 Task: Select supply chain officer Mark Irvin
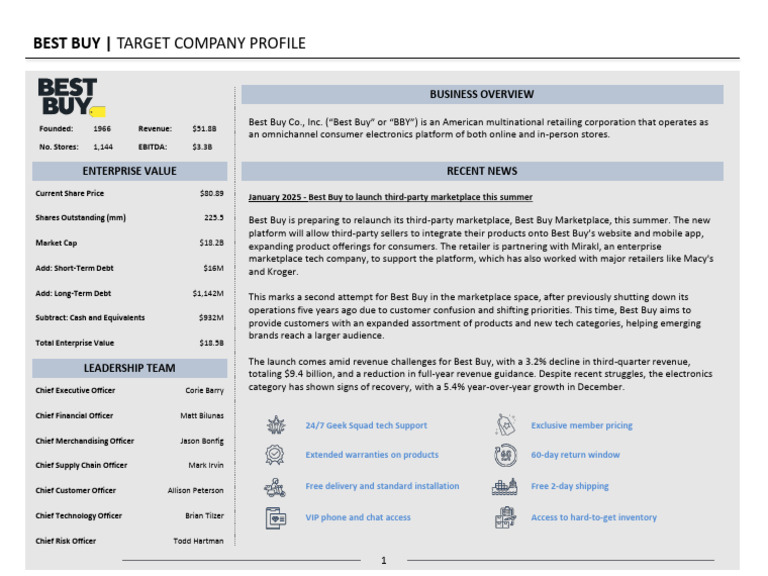click(206, 465)
